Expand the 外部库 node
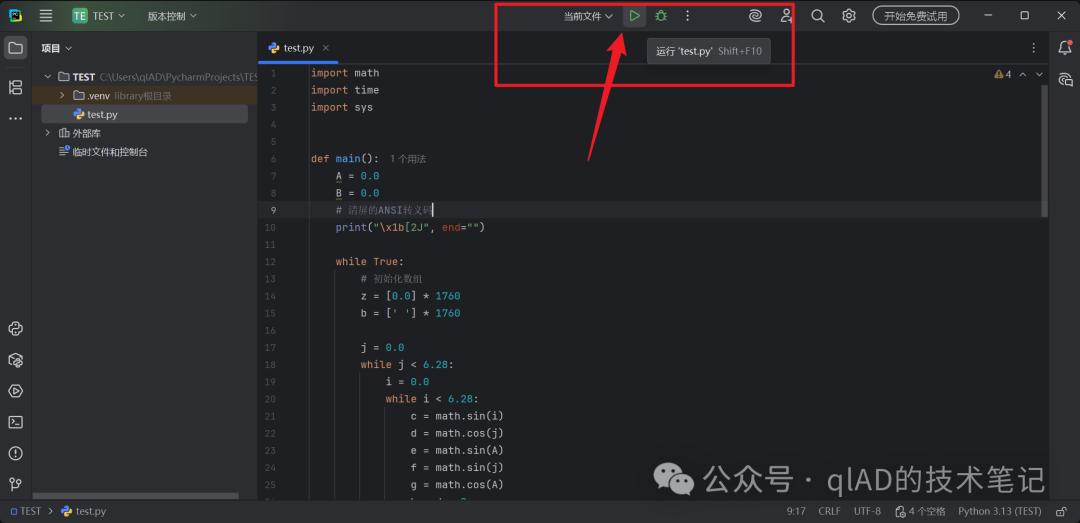 point(48,132)
